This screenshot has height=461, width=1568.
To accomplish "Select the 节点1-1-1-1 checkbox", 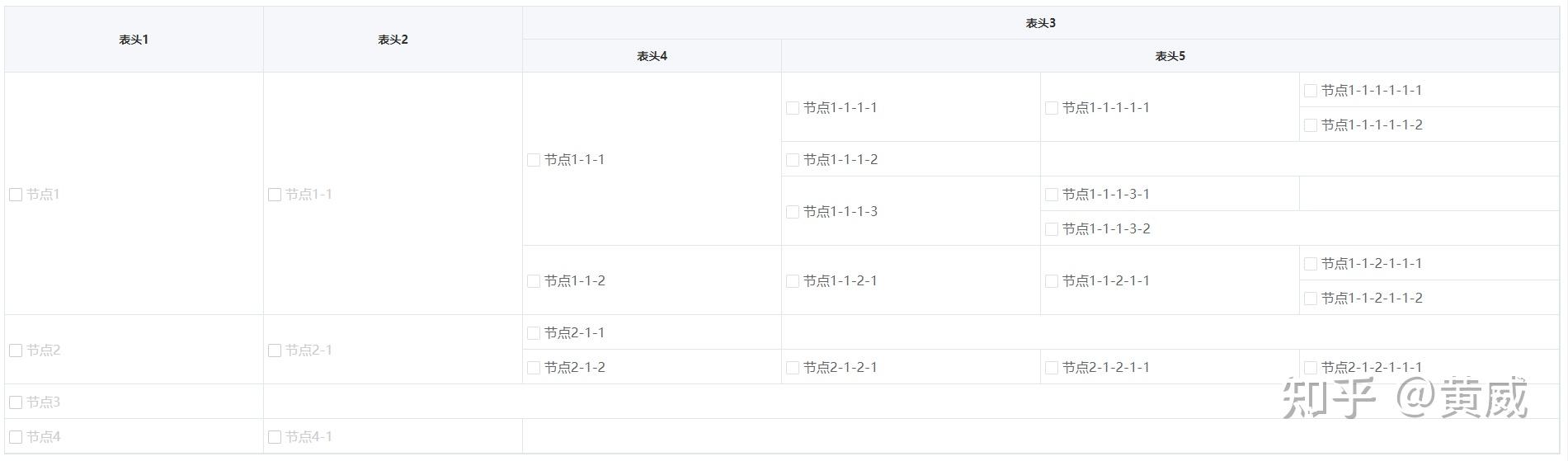I will [793, 108].
